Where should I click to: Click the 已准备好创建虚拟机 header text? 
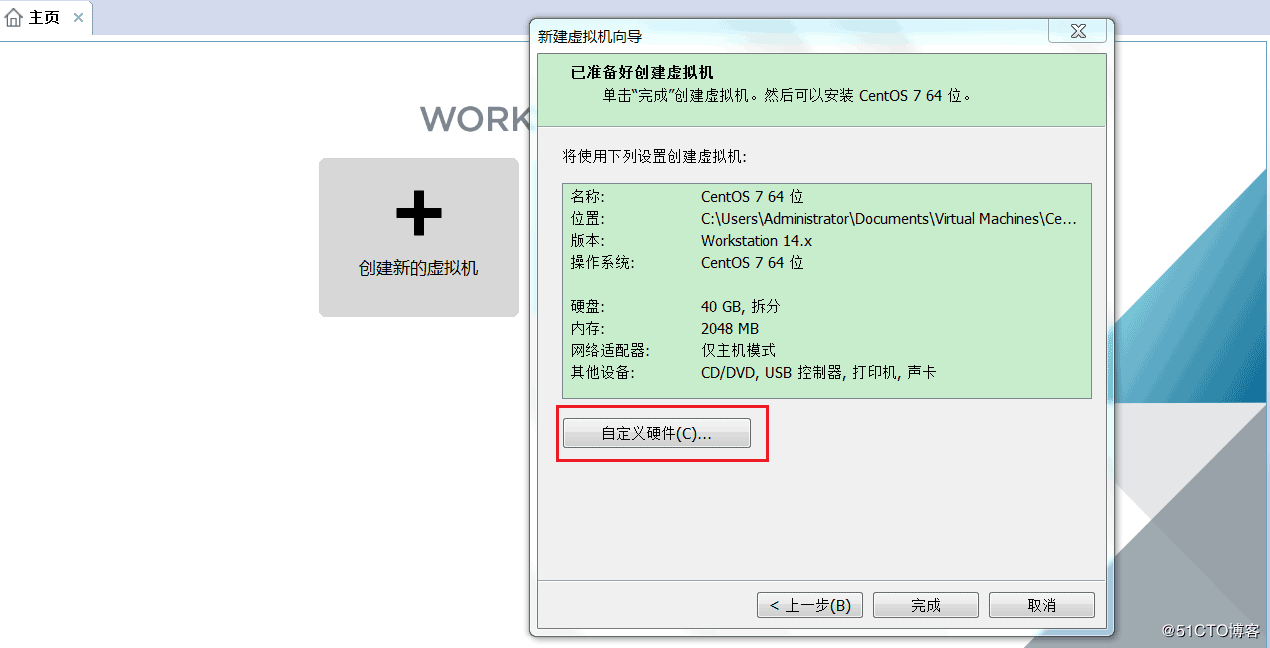642,73
